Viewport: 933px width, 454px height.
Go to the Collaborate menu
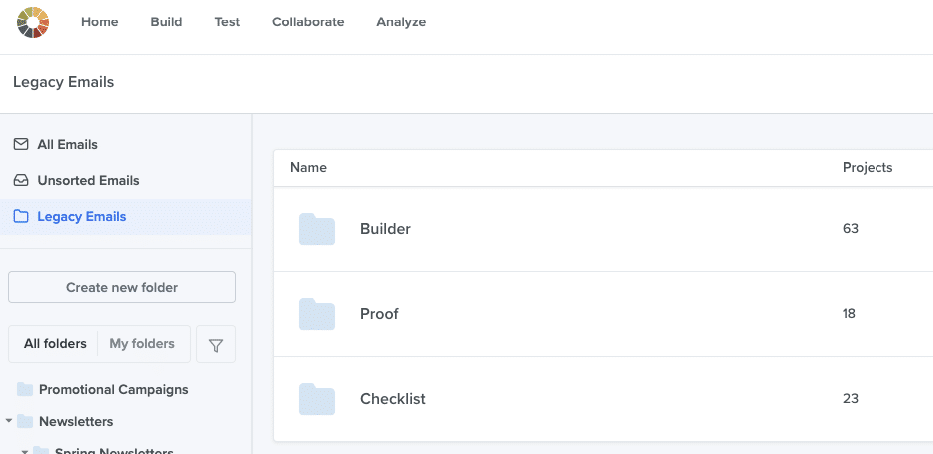tap(308, 22)
